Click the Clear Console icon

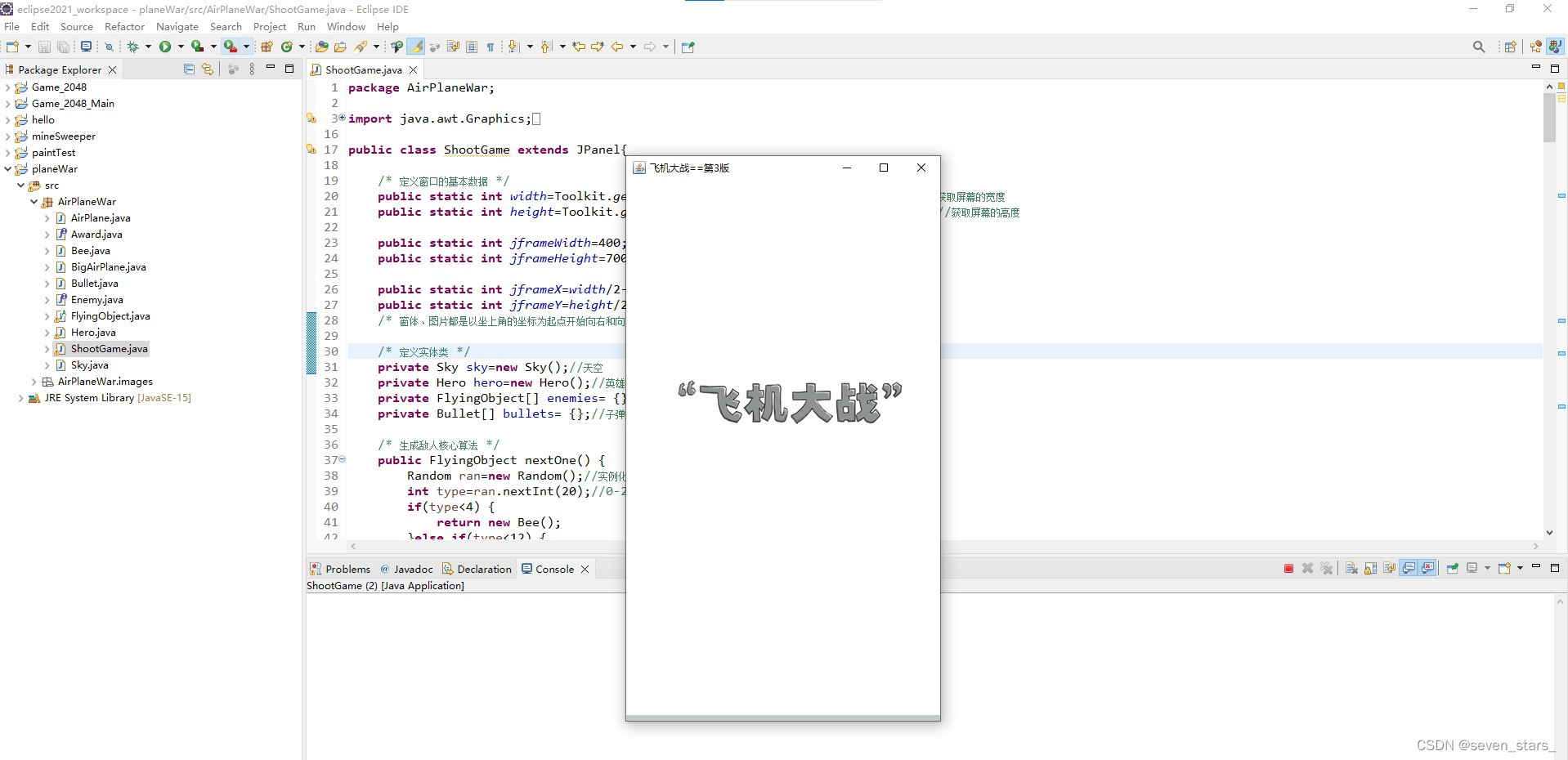(1351, 568)
